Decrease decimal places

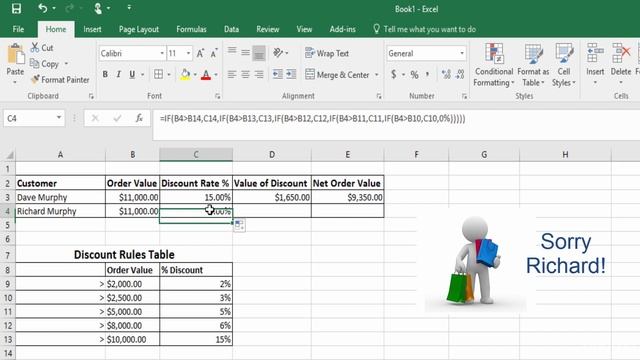tap(460, 74)
